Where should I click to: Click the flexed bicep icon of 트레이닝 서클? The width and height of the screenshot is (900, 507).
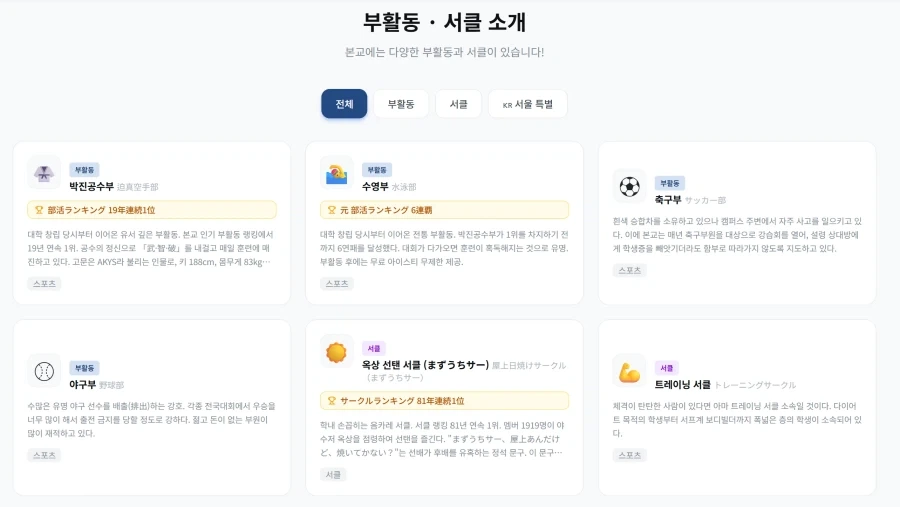click(x=629, y=371)
